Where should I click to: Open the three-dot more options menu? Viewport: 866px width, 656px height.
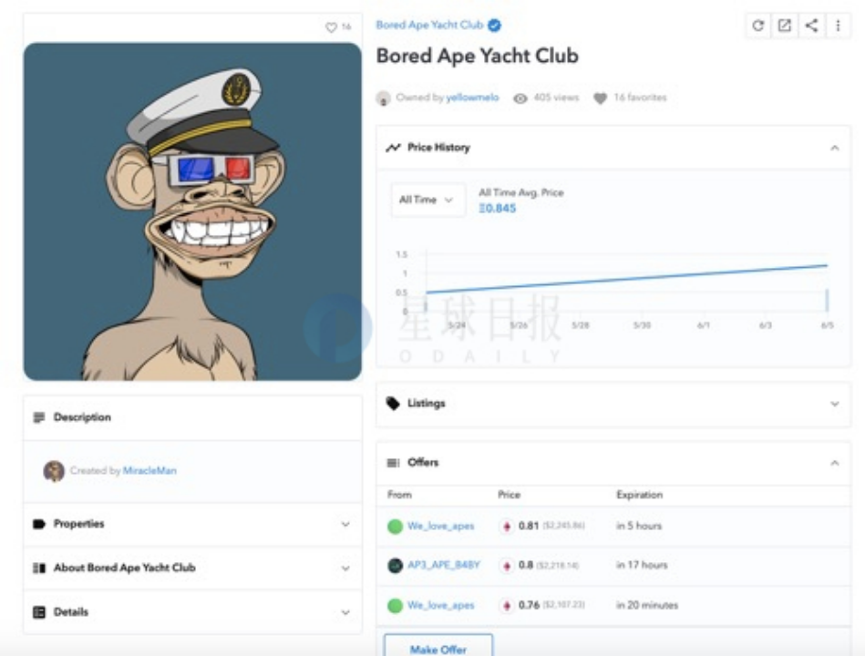pos(838,25)
